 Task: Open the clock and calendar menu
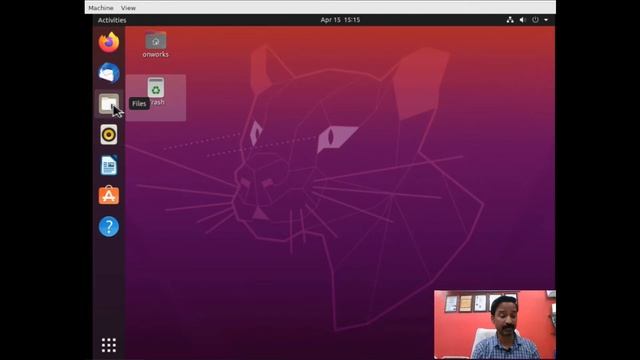(x=340, y=20)
